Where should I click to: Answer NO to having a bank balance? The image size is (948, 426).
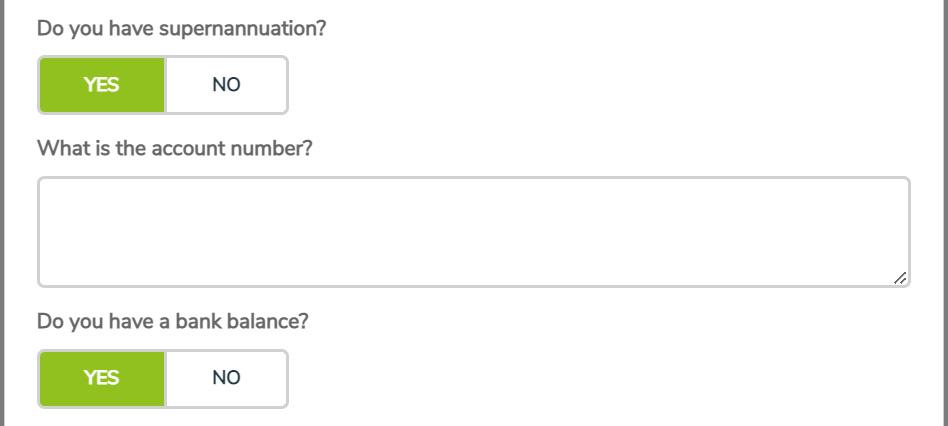pos(227,378)
